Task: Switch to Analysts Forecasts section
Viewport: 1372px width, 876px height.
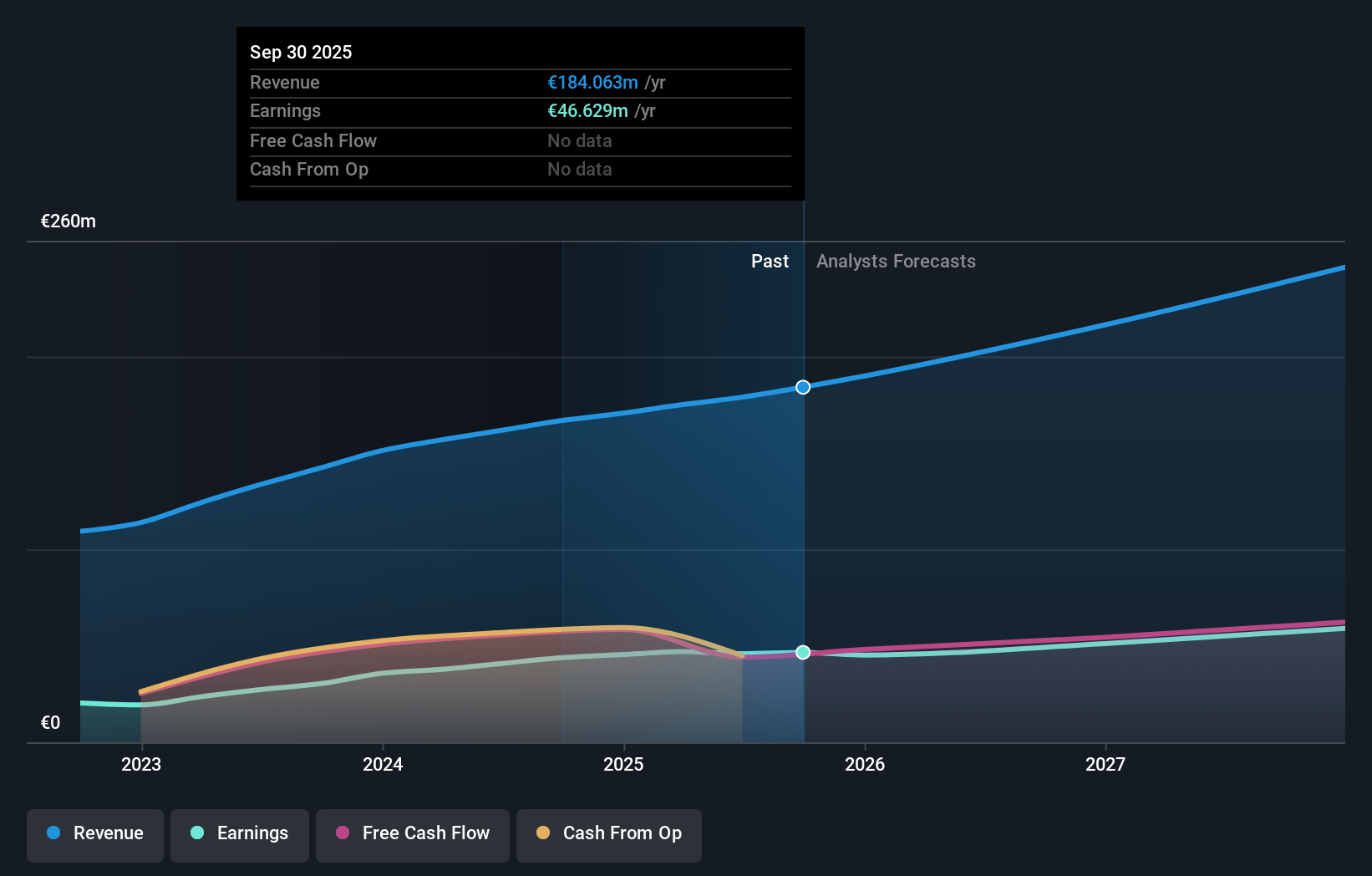Action: (x=896, y=261)
